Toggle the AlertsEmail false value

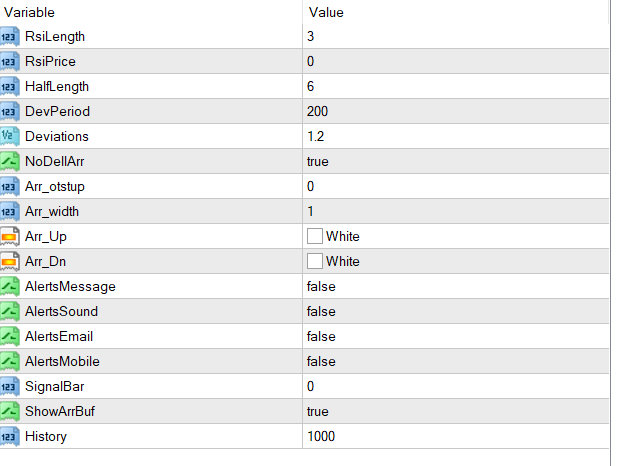pyautogui.click(x=321, y=337)
